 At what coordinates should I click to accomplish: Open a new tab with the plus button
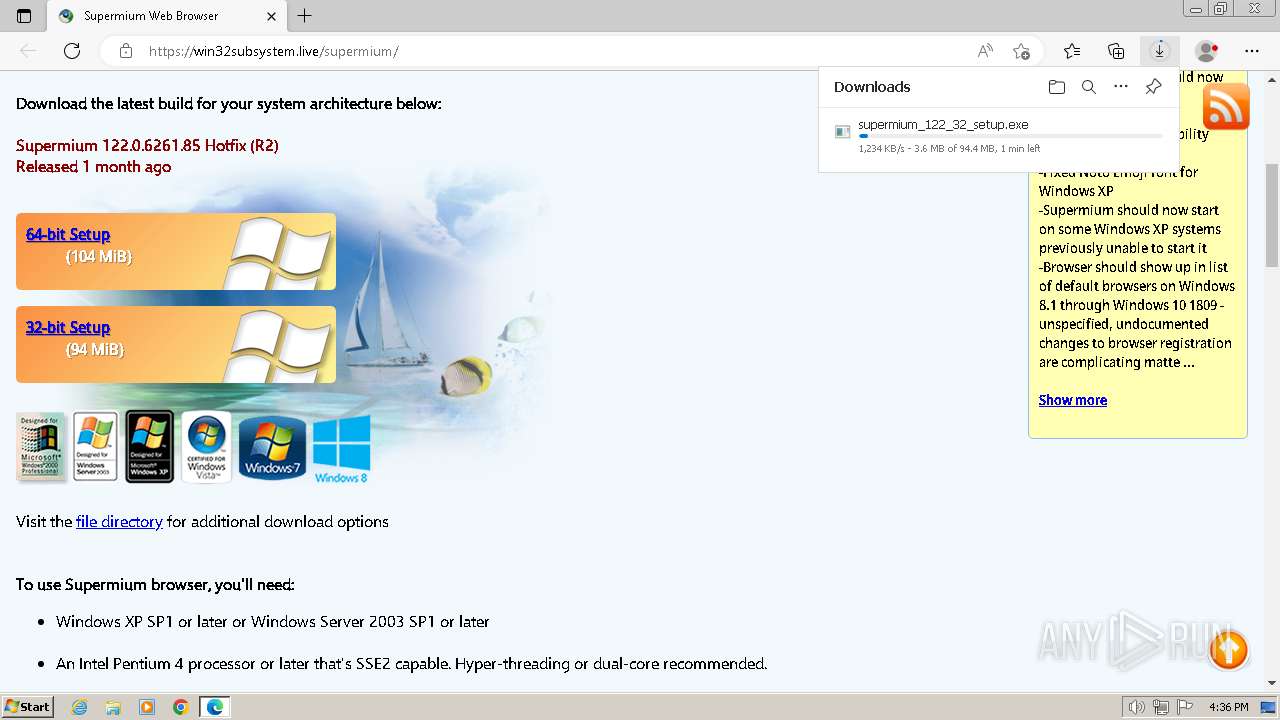(305, 16)
